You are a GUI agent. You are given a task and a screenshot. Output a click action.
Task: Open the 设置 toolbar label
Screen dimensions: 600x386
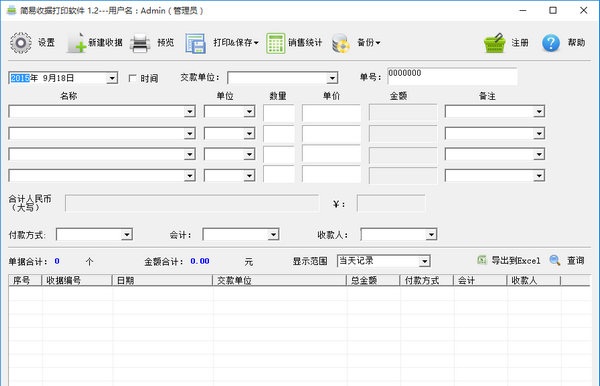tap(46, 42)
